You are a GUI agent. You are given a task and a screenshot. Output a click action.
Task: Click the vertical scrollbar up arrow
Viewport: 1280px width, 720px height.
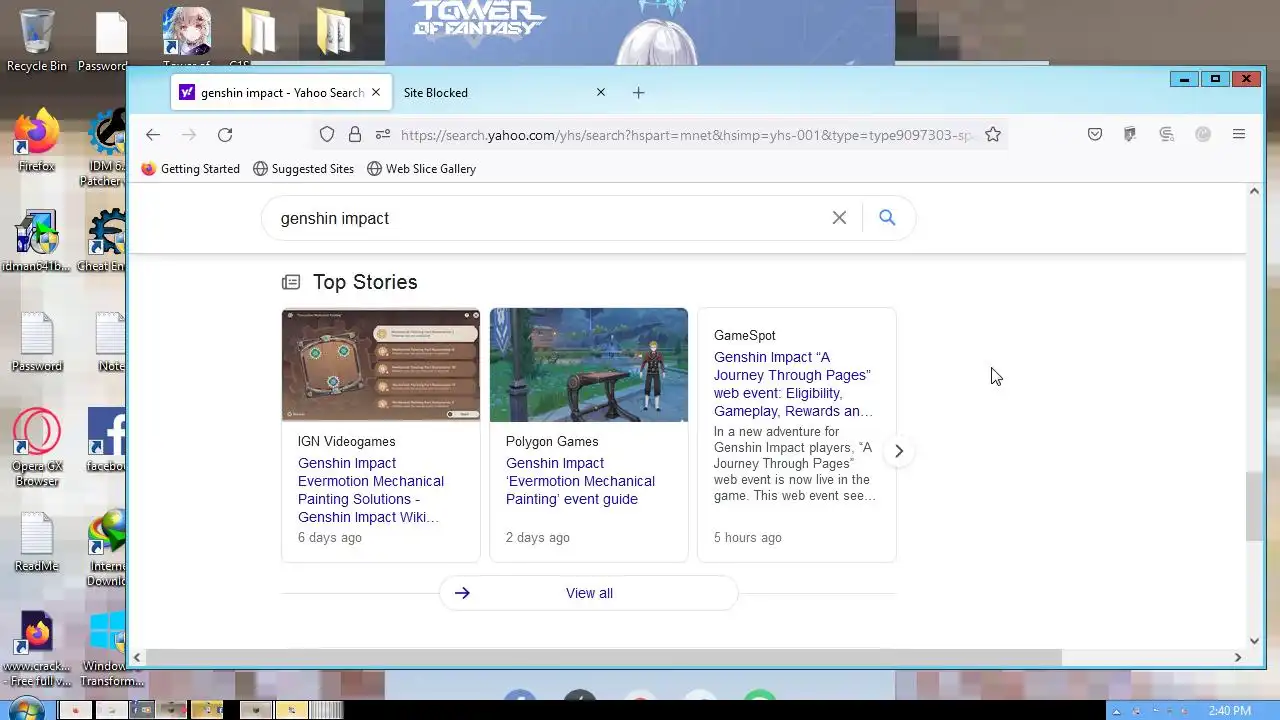coord(1254,190)
